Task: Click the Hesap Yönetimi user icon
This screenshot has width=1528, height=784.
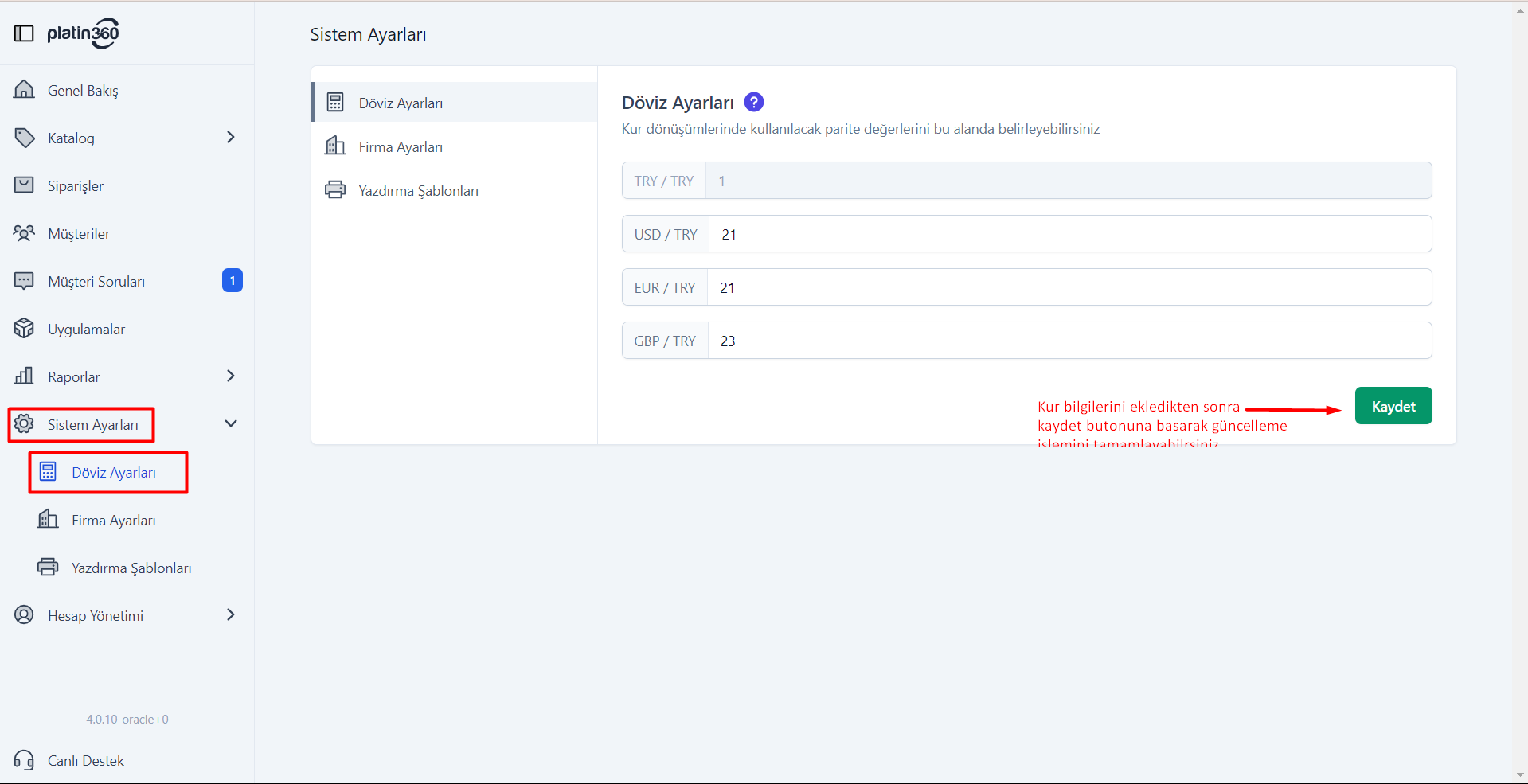Action: click(x=24, y=615)
